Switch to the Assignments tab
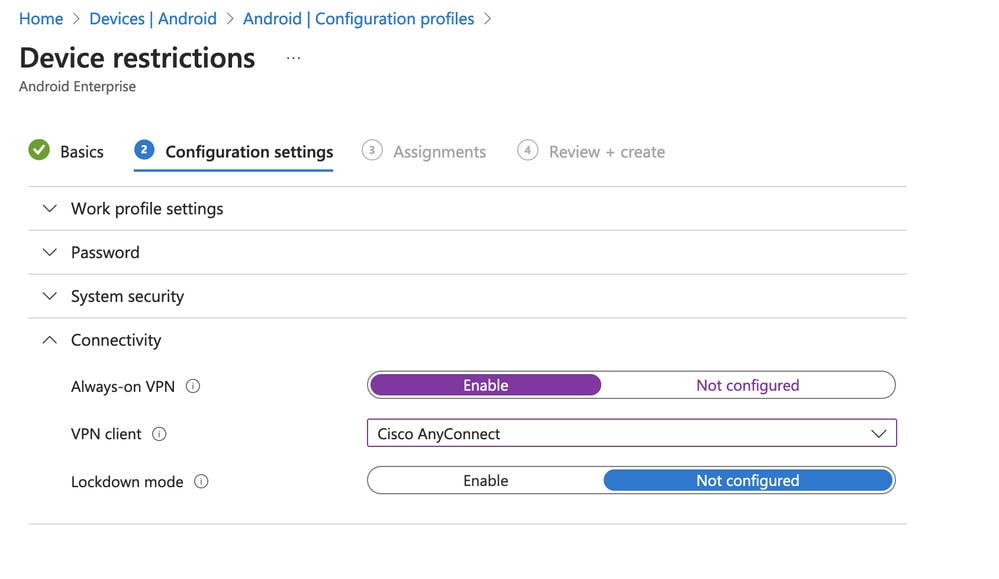The image size is (999, 579). (x=439, y=152)
